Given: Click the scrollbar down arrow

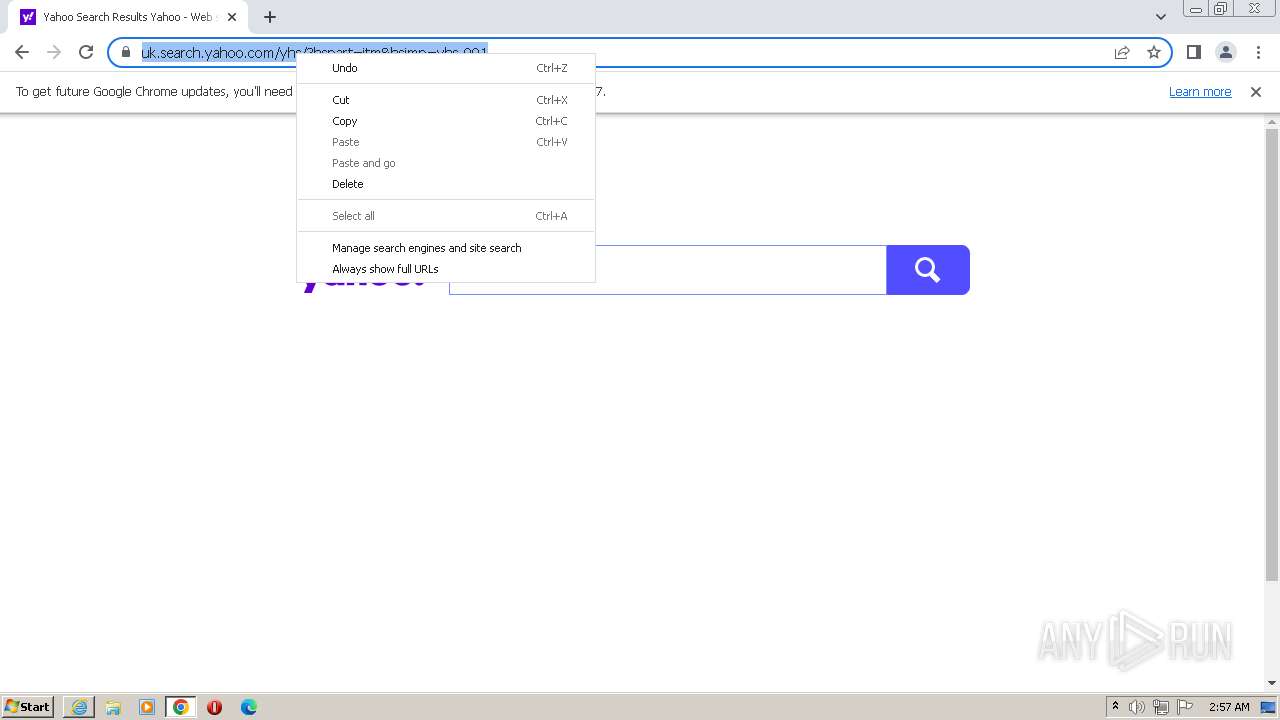Looking at the screenshot, I should point(1272,683).
